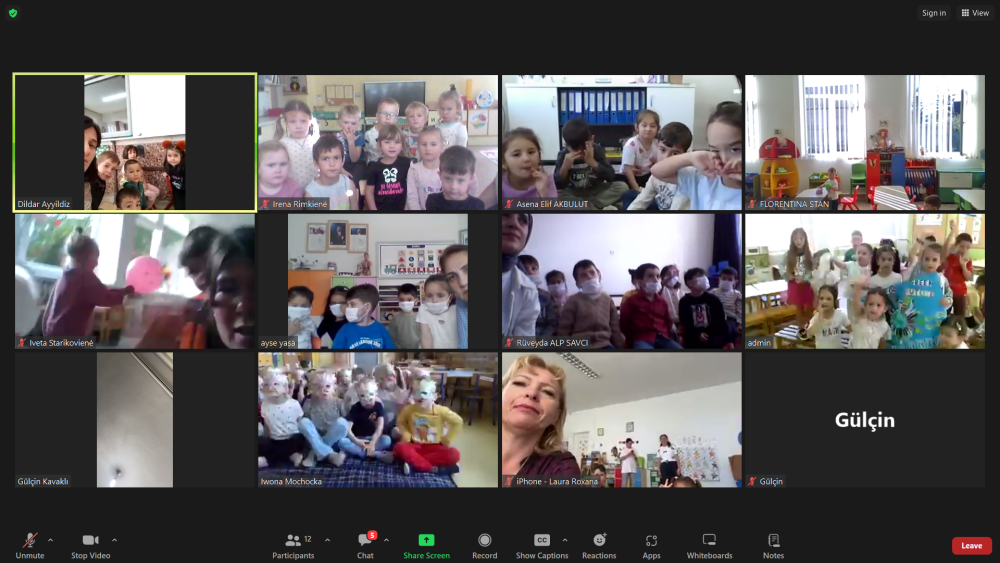Click the red Leave button

click(971, 546)
